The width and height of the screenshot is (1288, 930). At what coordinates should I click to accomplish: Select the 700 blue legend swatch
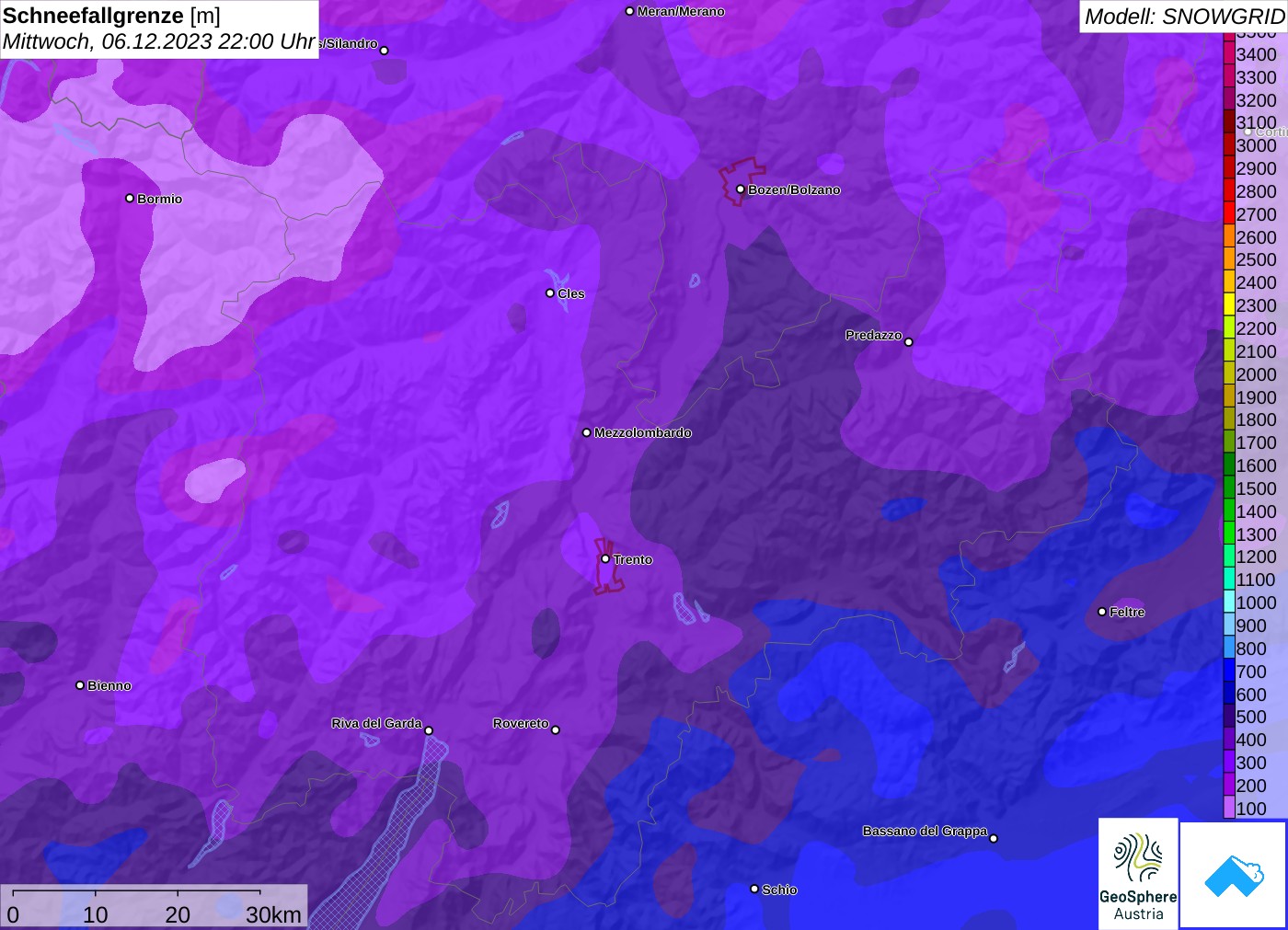tap(1228, 671)
